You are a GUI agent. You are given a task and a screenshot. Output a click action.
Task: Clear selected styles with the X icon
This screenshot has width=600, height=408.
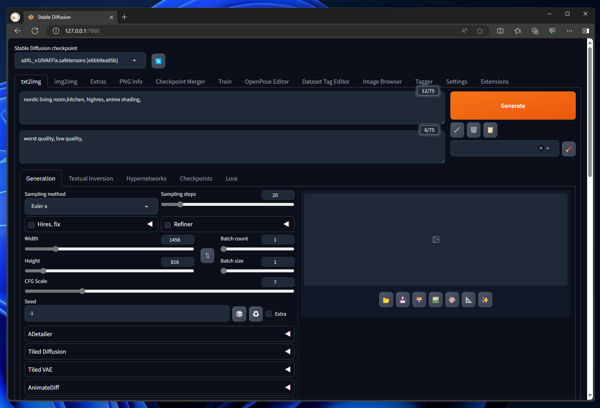540,149
